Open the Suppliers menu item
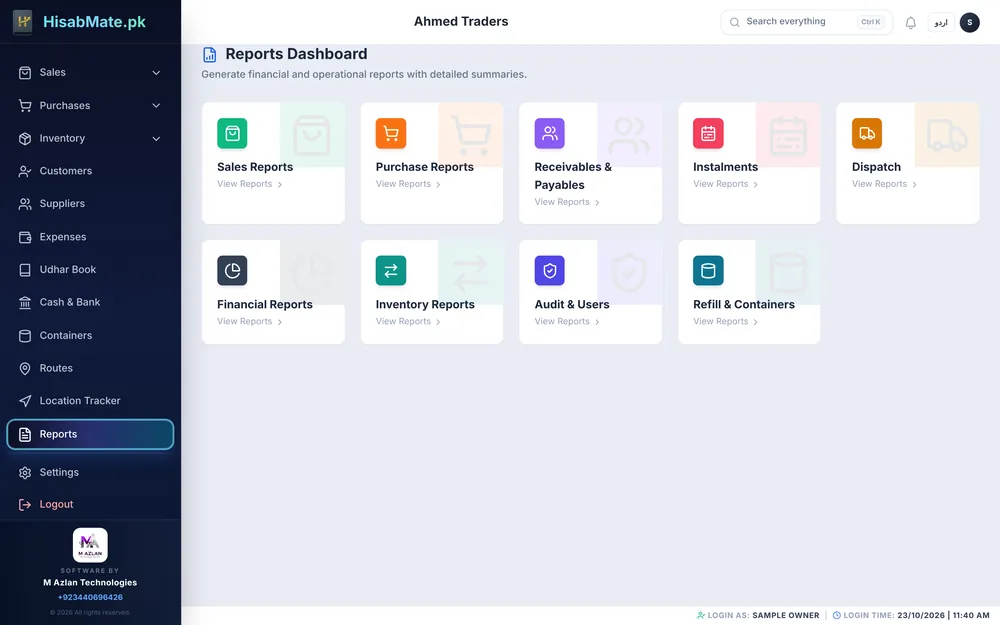Screen dimensions: 1000x625 click(x=90, y=204)
